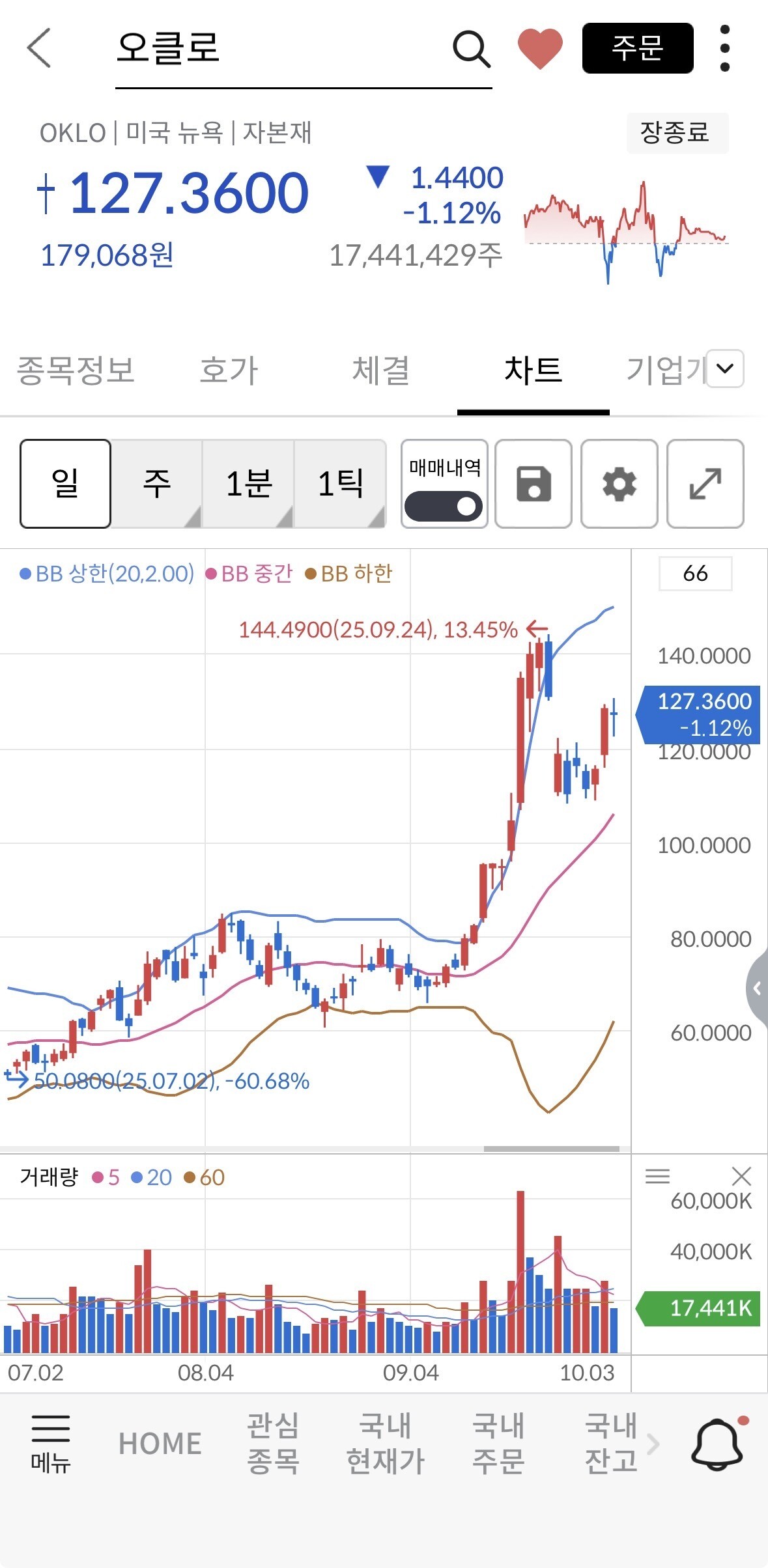Open the 메뉴 hamburger menu
The height and width of the screenshot is (1568, 768).
[x=50, y=1445]
